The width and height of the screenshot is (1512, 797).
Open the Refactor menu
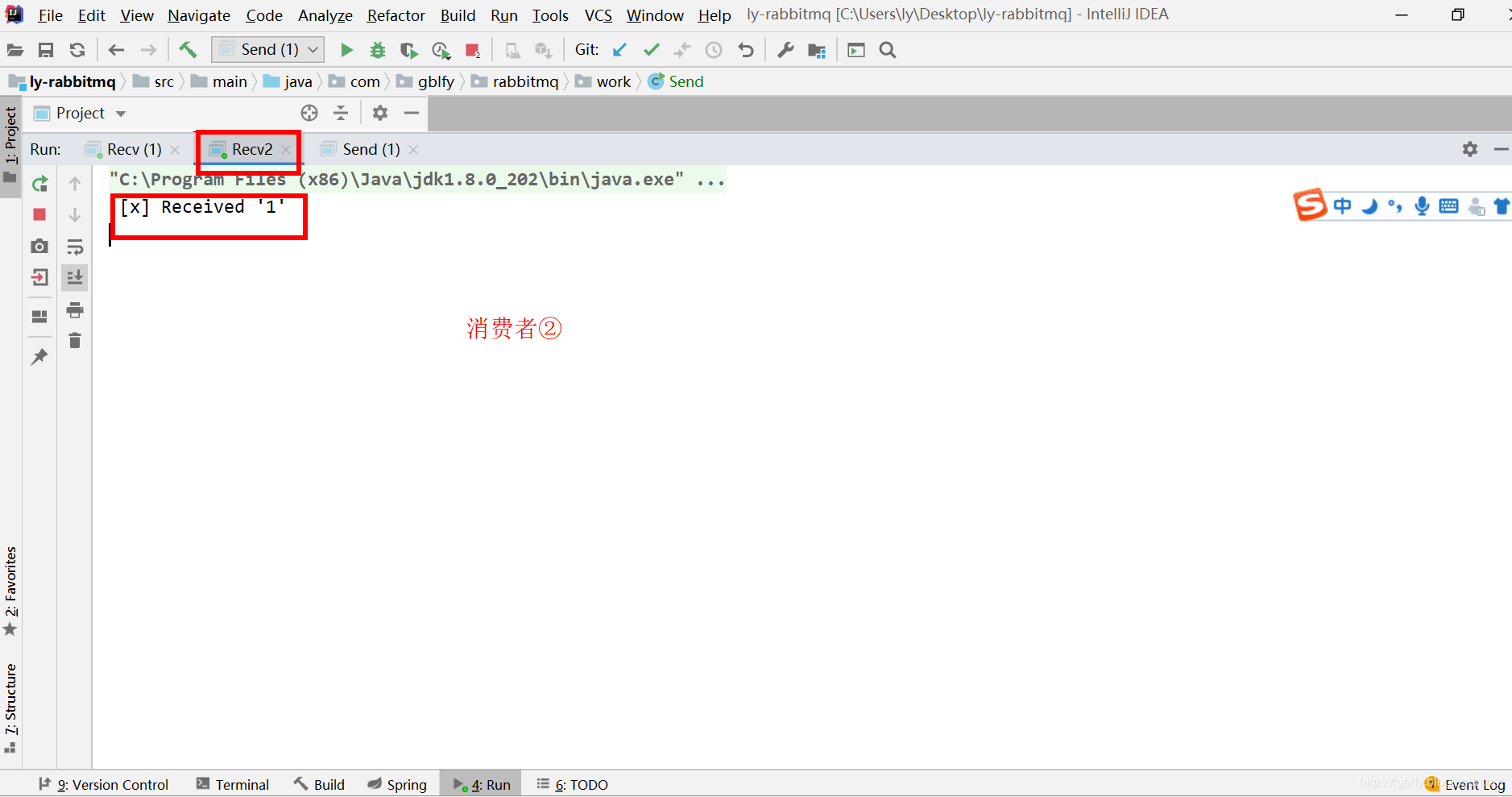(396, 15)
